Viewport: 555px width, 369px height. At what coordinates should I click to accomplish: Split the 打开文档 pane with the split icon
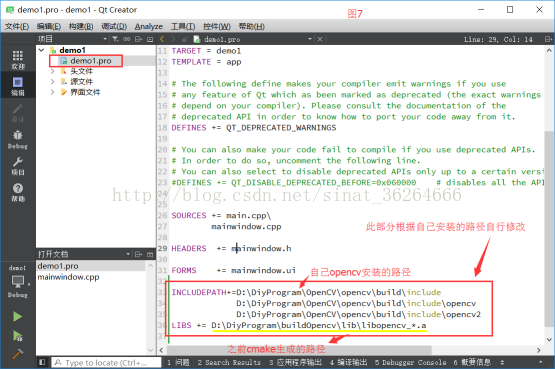click(138, 254)
